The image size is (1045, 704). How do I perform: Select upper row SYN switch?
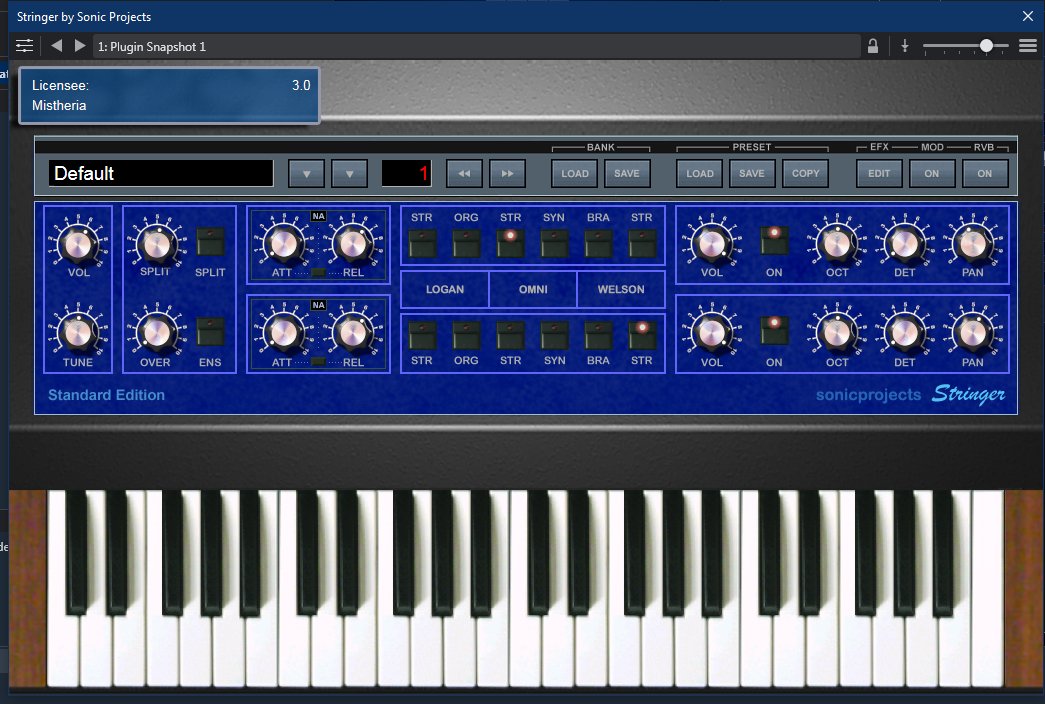coord(554,243)
